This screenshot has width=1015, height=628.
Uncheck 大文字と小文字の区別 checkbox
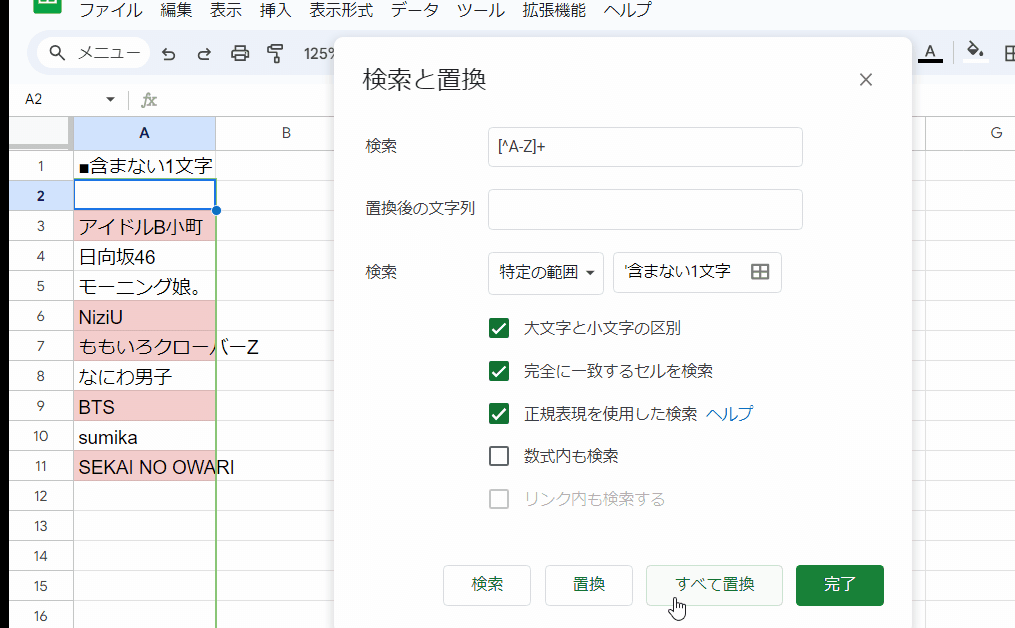[x=499, y=328]
